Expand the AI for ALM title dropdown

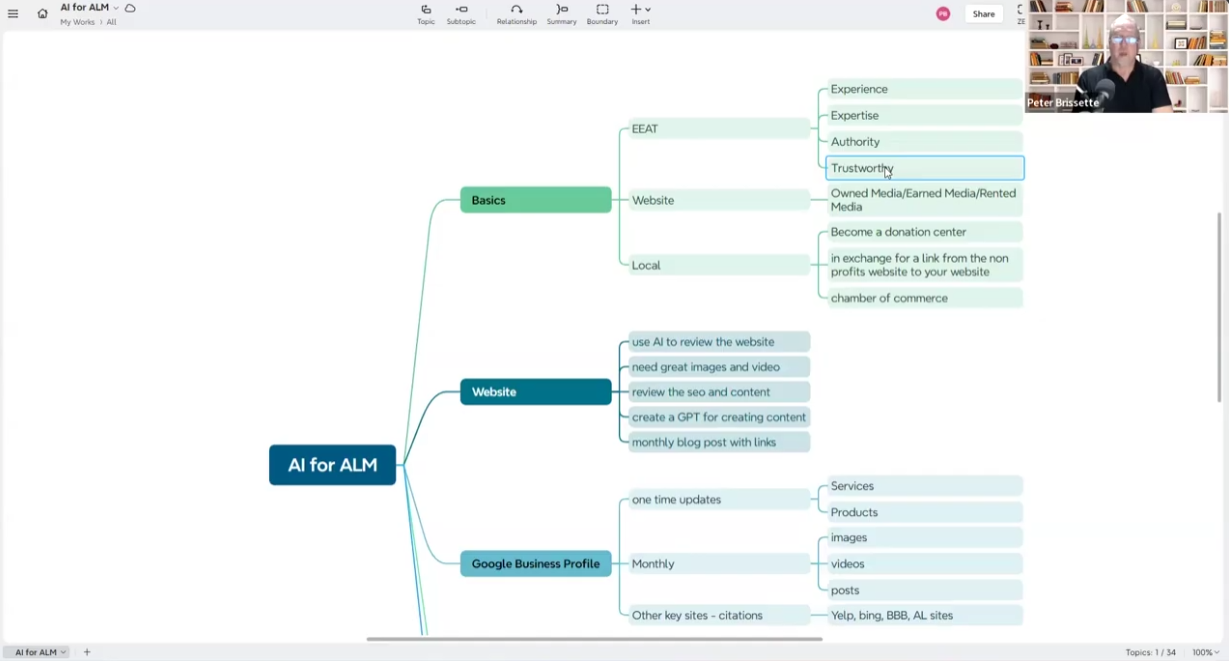coord(116,8)
